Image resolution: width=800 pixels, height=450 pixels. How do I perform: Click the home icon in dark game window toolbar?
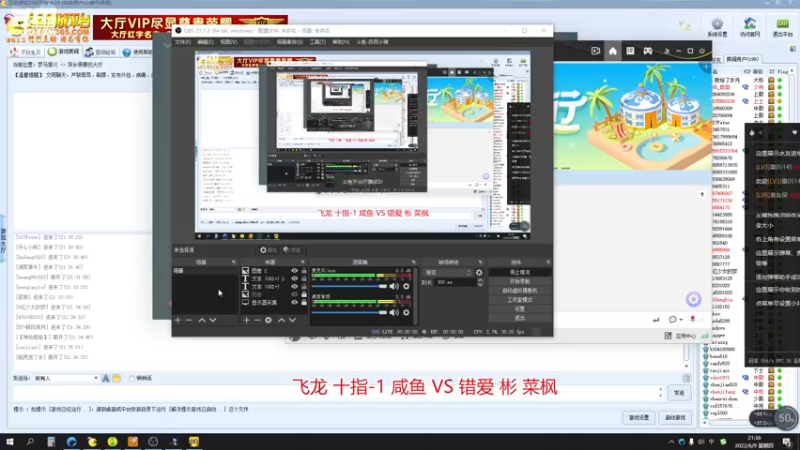(613, 51)
